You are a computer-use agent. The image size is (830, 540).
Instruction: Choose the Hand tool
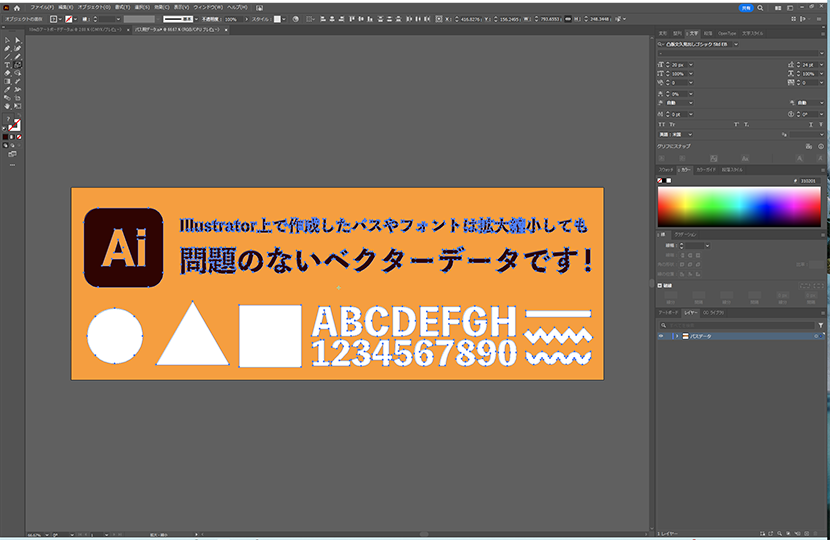7,105
